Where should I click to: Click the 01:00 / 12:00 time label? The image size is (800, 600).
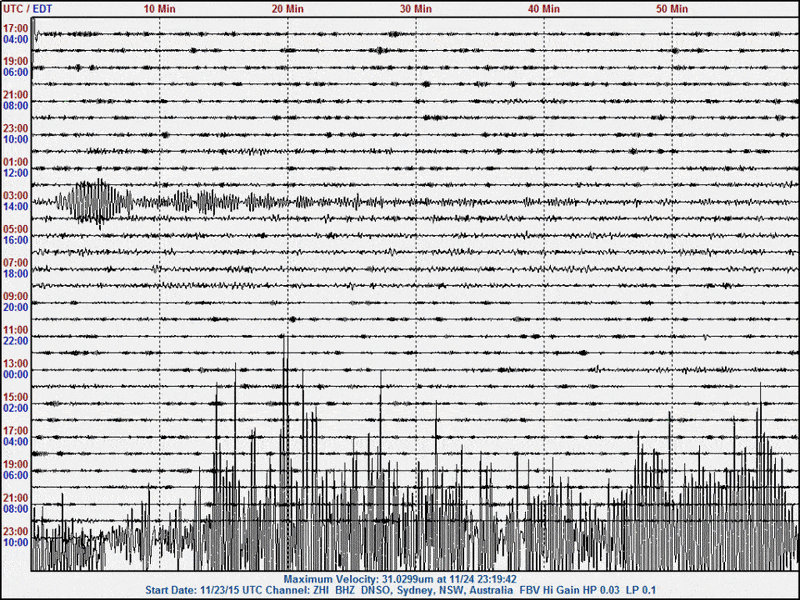17,163
